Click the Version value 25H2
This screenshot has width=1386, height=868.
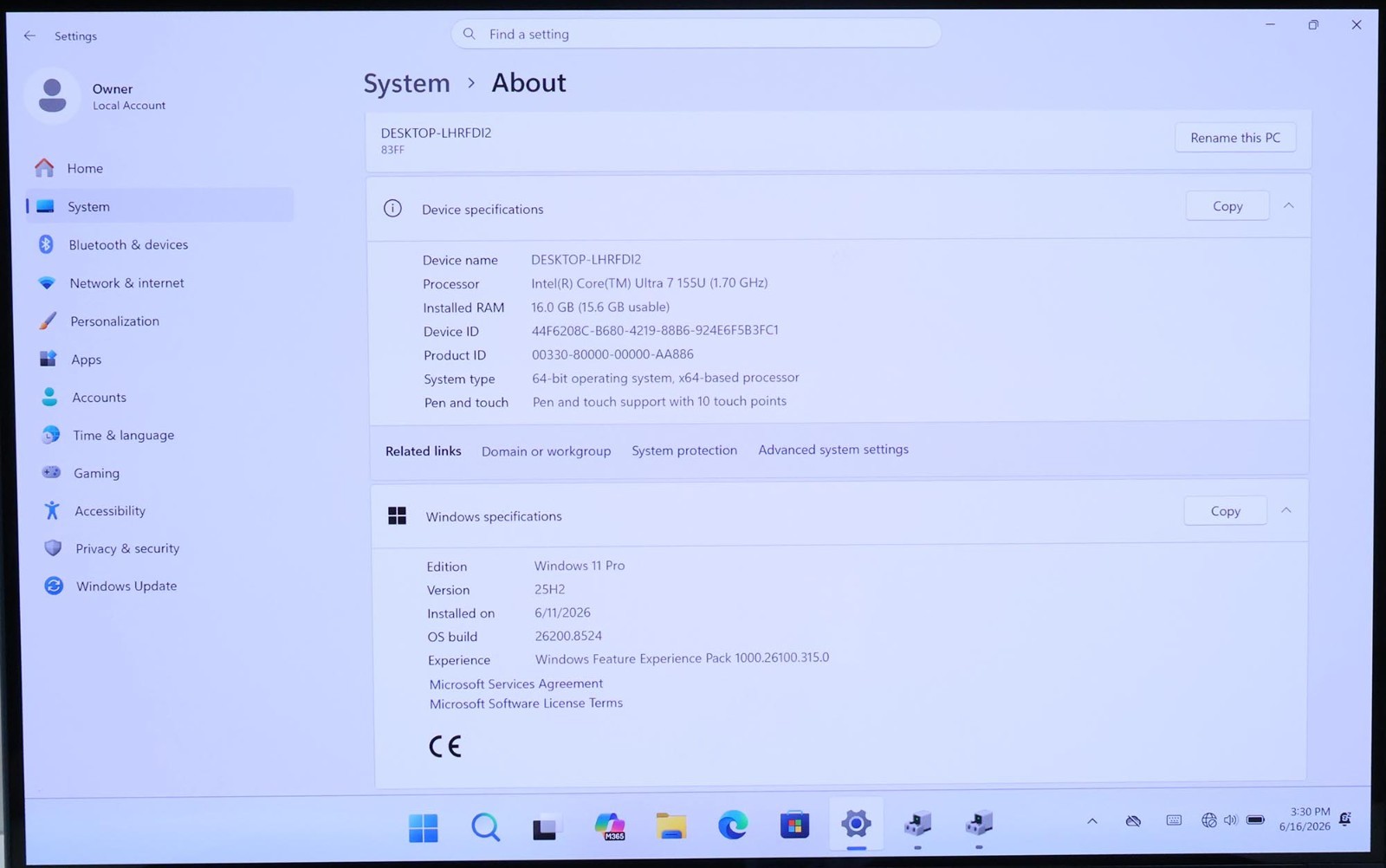coord(550,589)
